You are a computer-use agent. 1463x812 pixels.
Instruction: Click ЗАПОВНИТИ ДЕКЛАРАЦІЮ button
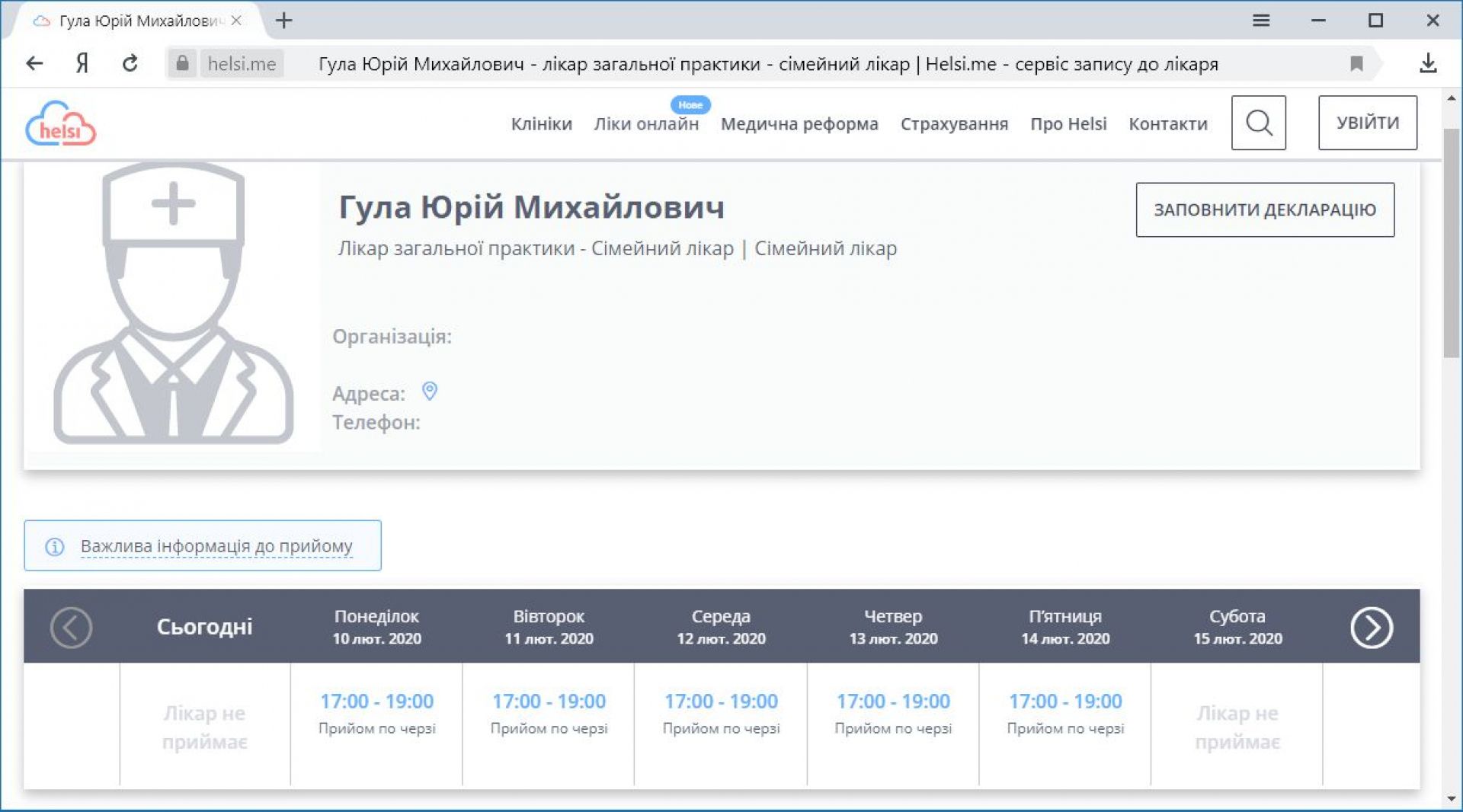1265,209
